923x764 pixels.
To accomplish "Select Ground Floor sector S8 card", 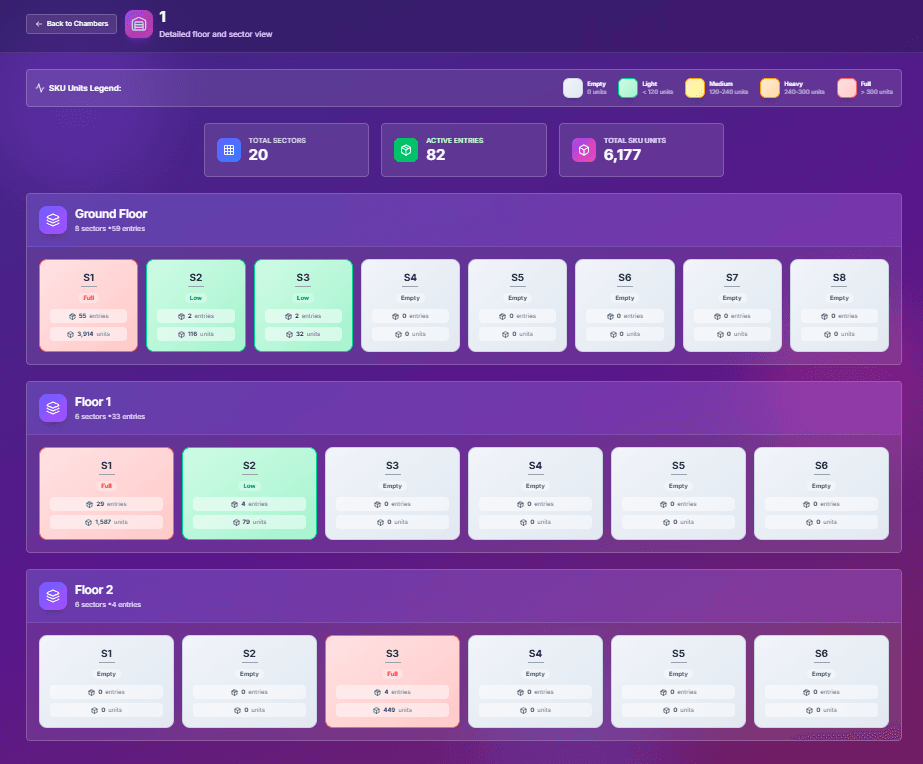I will tap(839, 306).
